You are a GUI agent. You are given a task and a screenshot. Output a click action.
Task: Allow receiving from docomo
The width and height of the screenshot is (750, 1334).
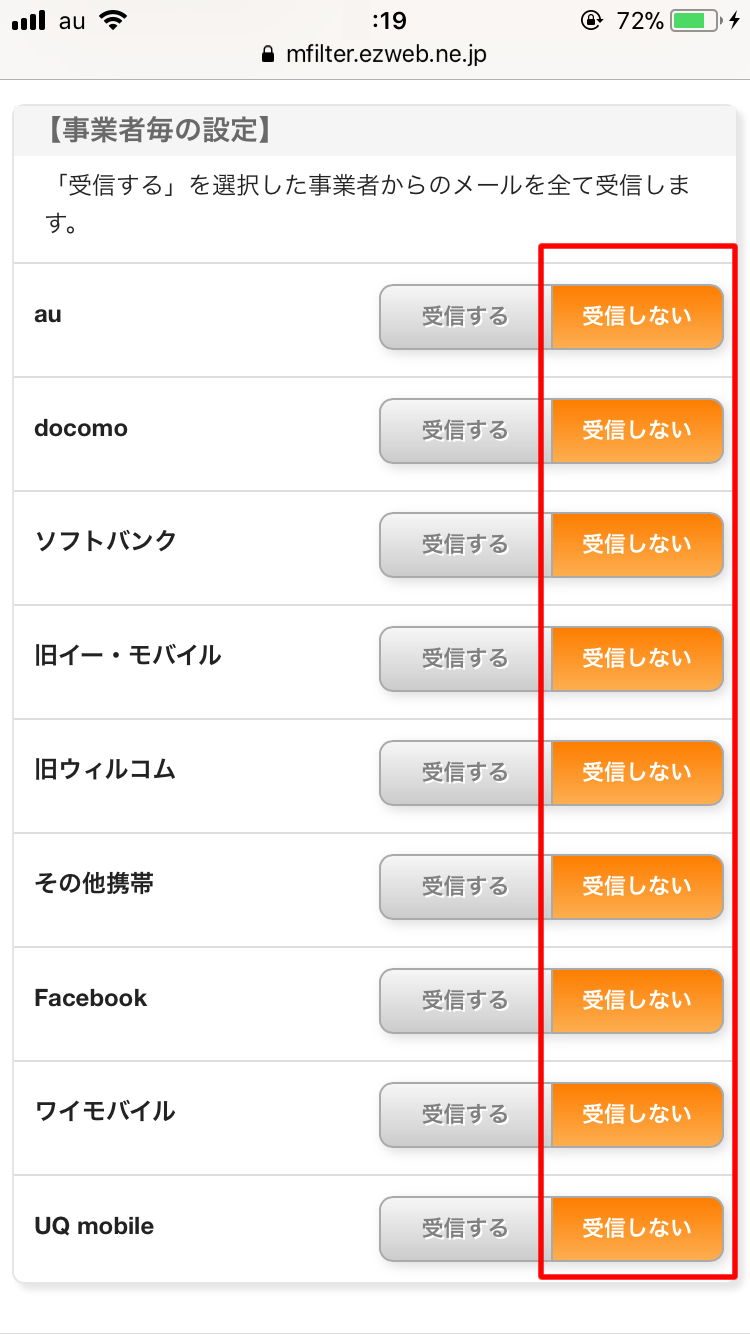click(465, 431)
